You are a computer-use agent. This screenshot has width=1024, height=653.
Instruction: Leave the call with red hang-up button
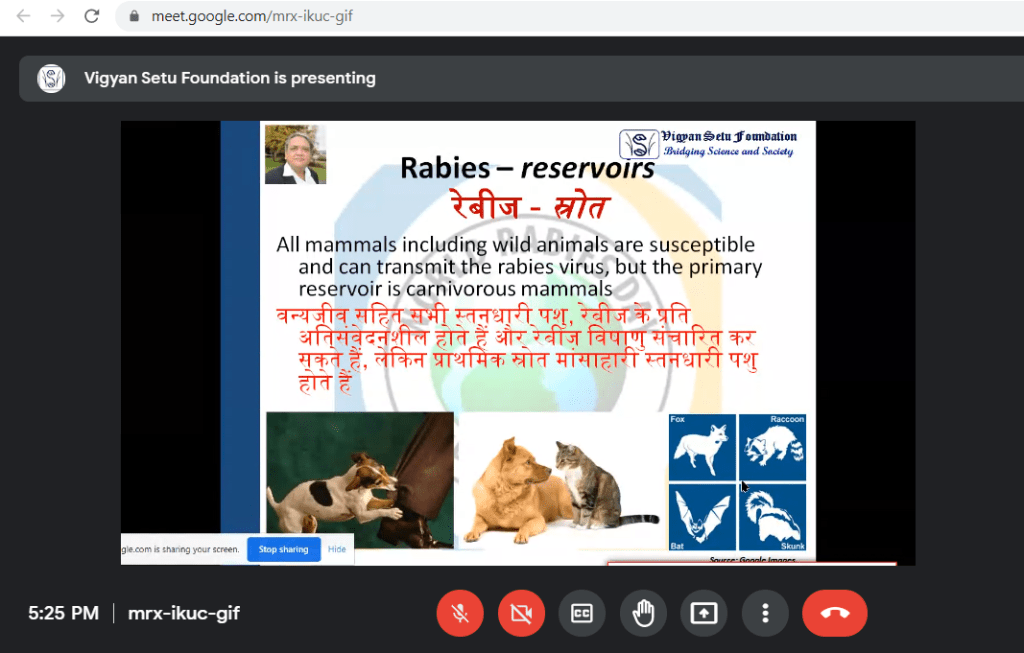coord(834,614)
